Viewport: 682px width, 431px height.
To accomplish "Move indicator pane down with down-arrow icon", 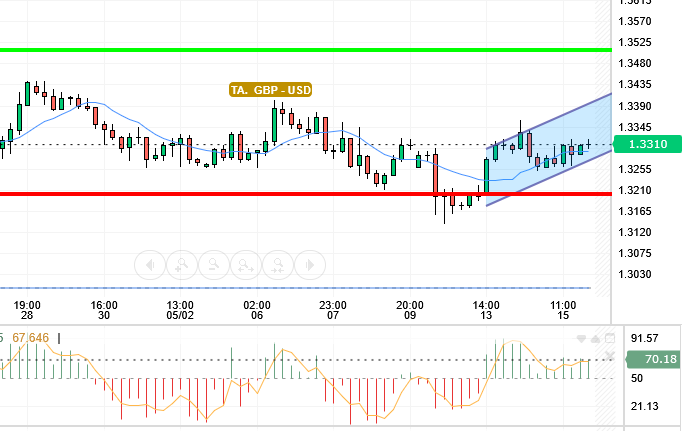I will click(581, 339).
